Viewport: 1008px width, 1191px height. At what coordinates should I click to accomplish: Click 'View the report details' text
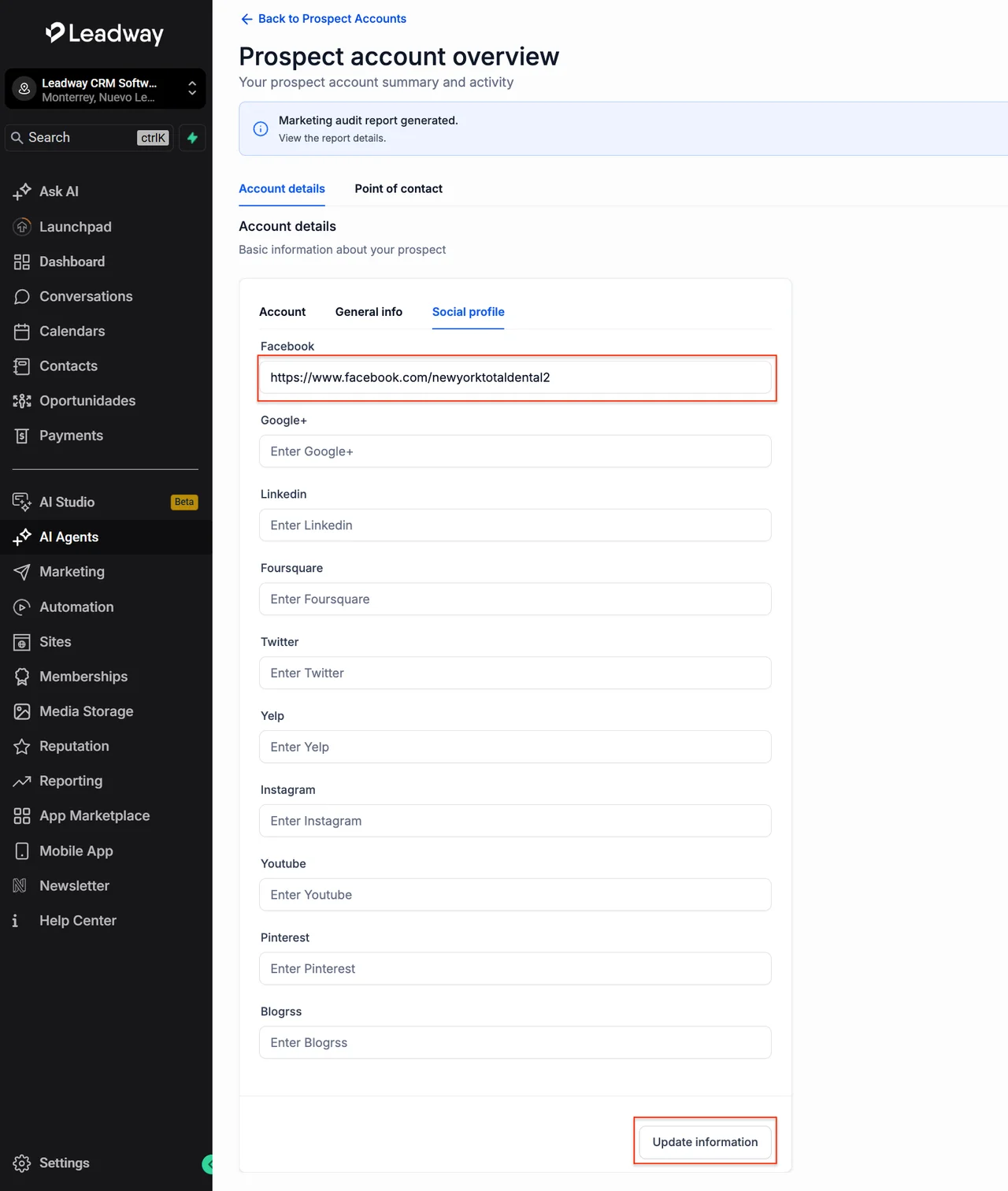click(x=332, y=138)
